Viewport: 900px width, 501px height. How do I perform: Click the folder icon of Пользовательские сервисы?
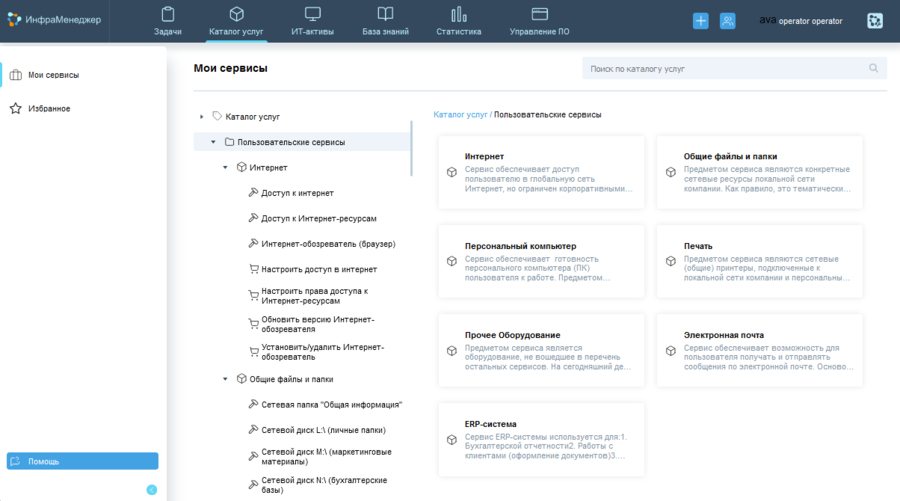[x=229, y=142]
